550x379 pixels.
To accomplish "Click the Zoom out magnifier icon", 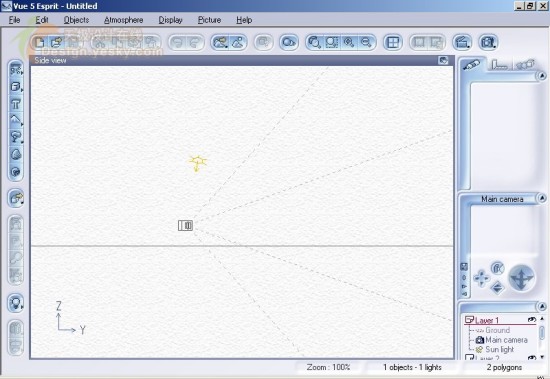I will click(366, 42).
